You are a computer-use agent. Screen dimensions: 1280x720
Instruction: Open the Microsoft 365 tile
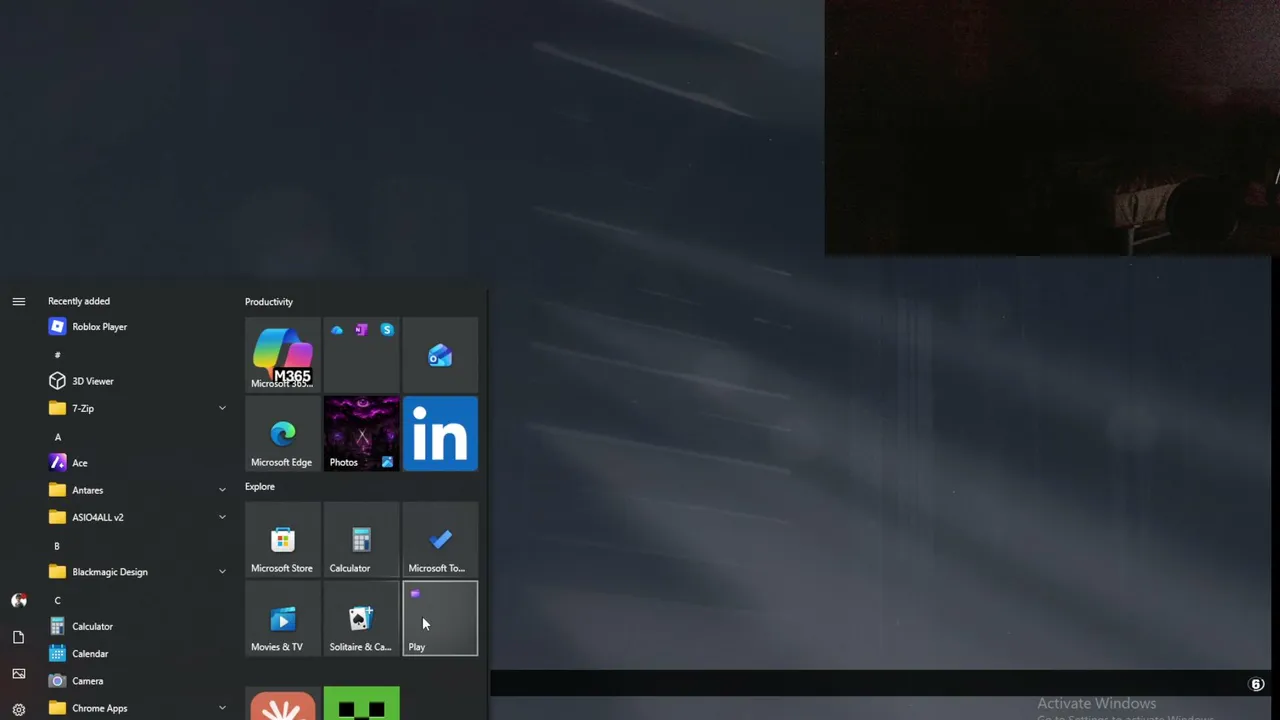click(283, 355)
